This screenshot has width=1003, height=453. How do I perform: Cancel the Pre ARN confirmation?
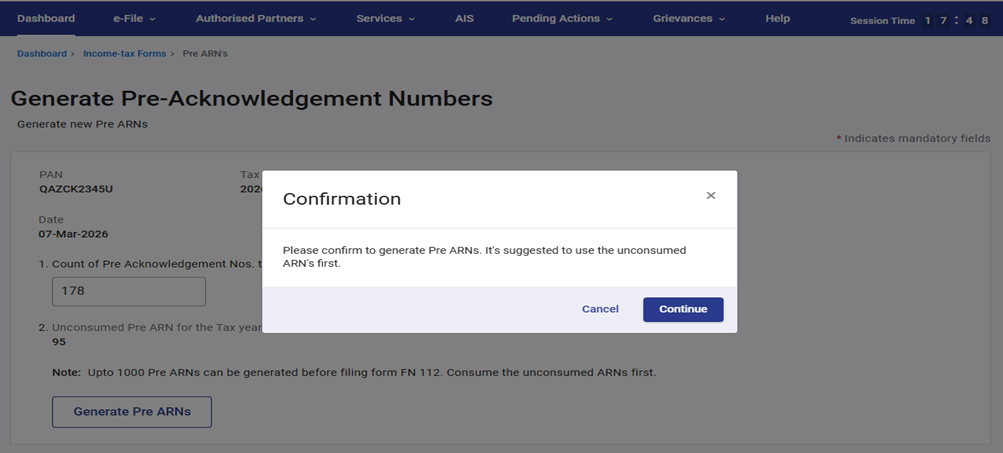click(x=600, y=309)
